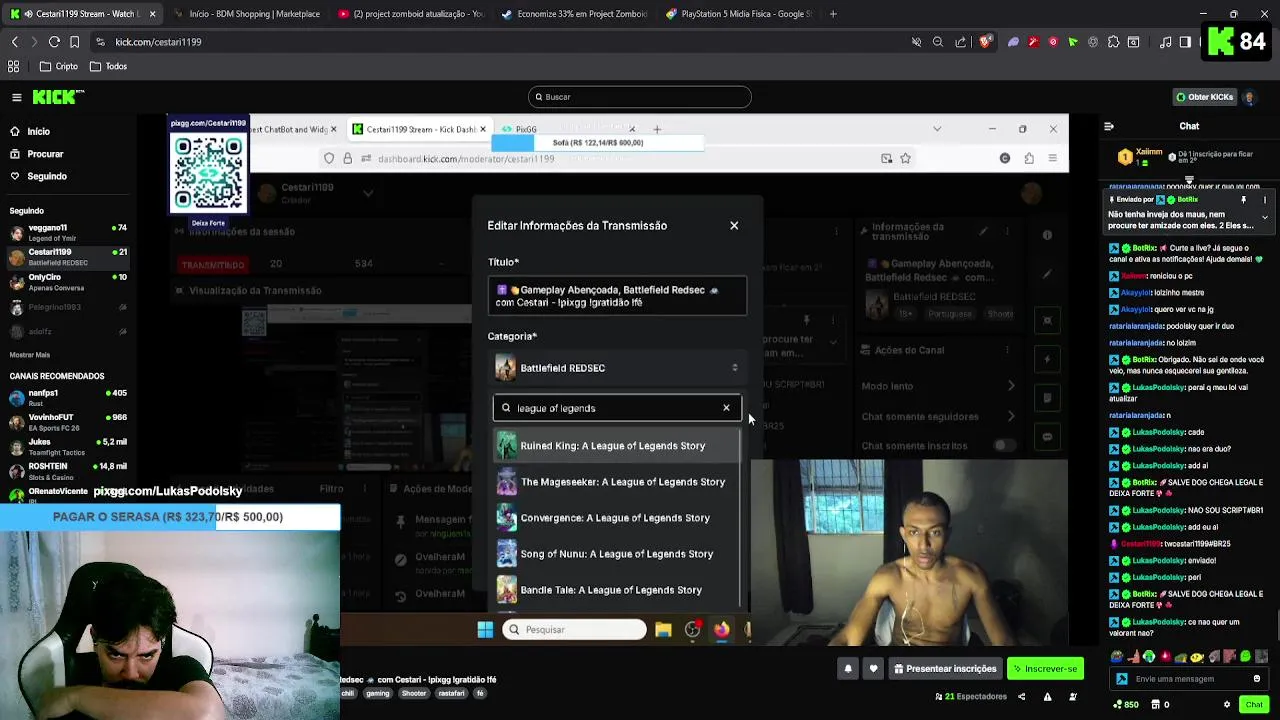Expand the pinned BotRix message chevron
Image resolution: width=1280 pixels, height=720 pixels.
tap(1265, 217)
